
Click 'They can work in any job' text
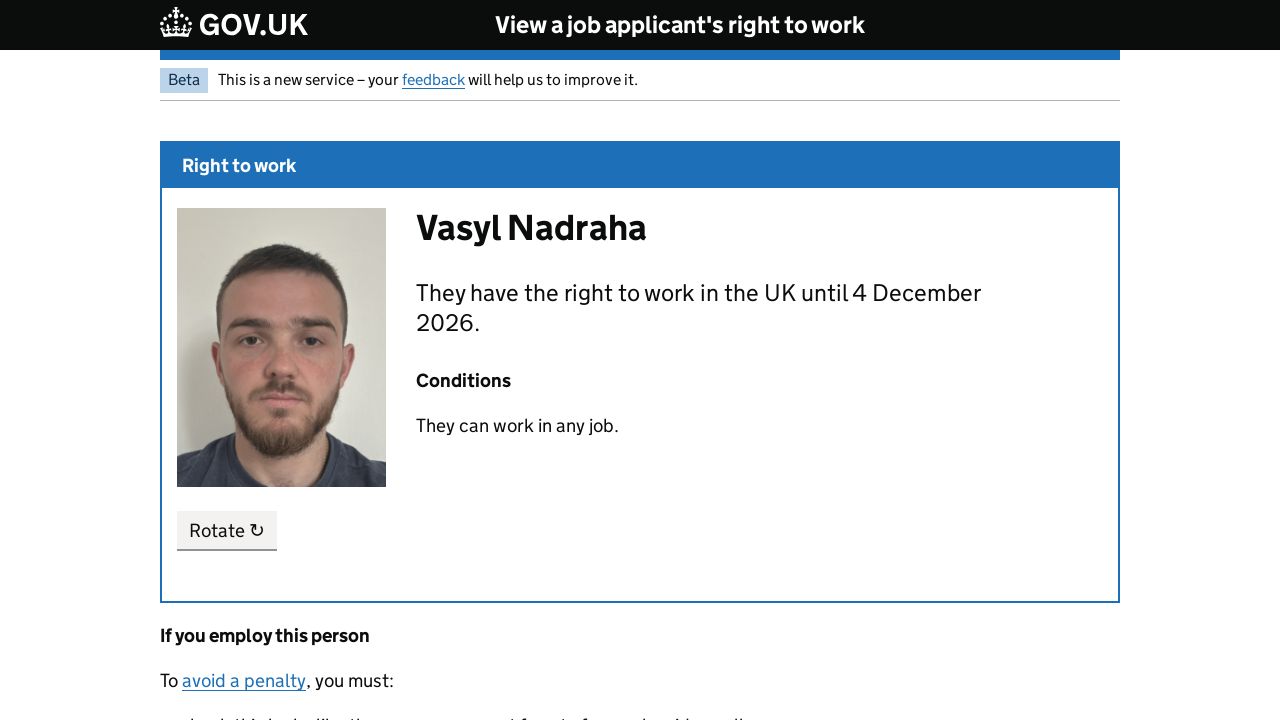[517, 426]
